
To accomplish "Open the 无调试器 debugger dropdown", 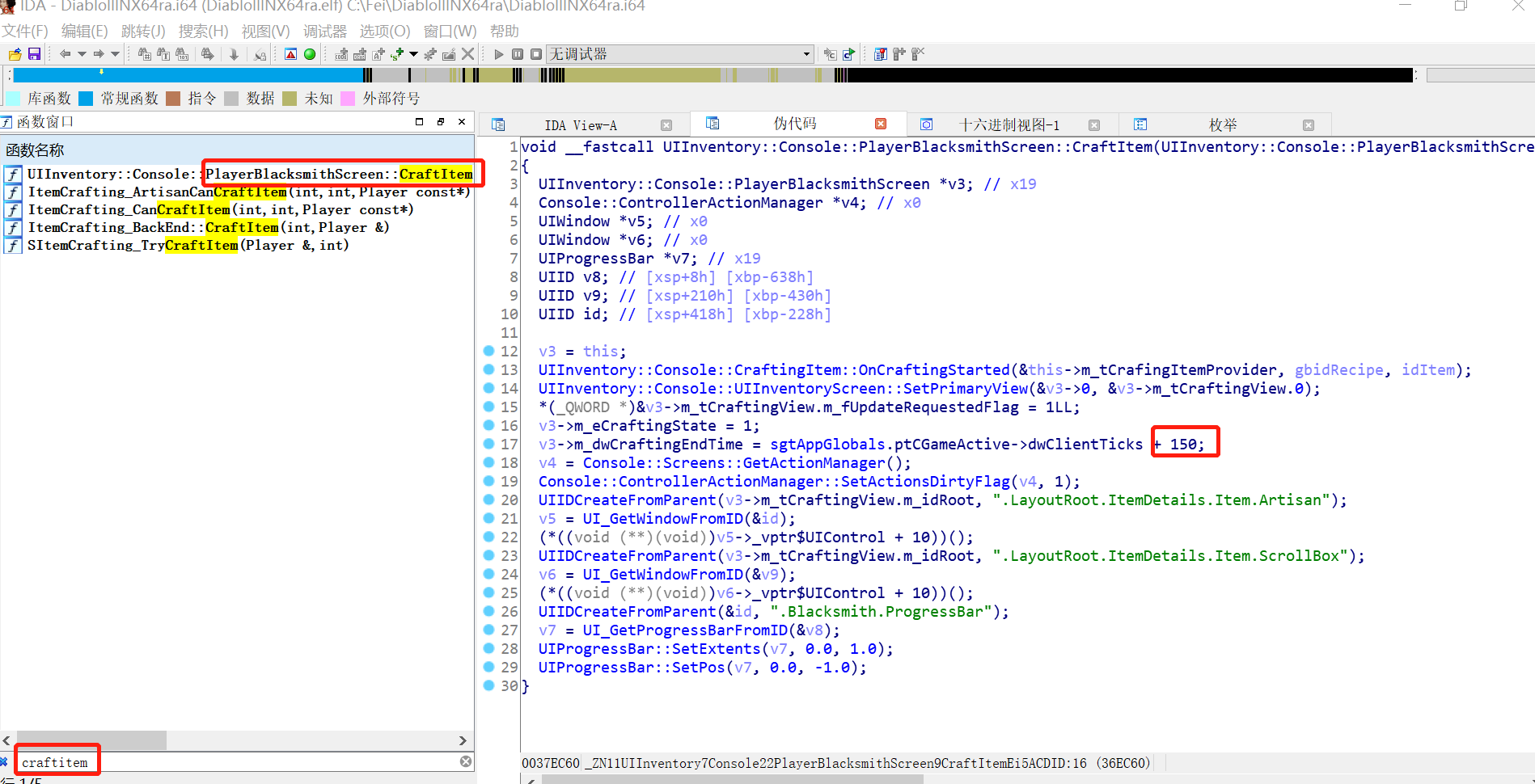I will pos(679,54).
